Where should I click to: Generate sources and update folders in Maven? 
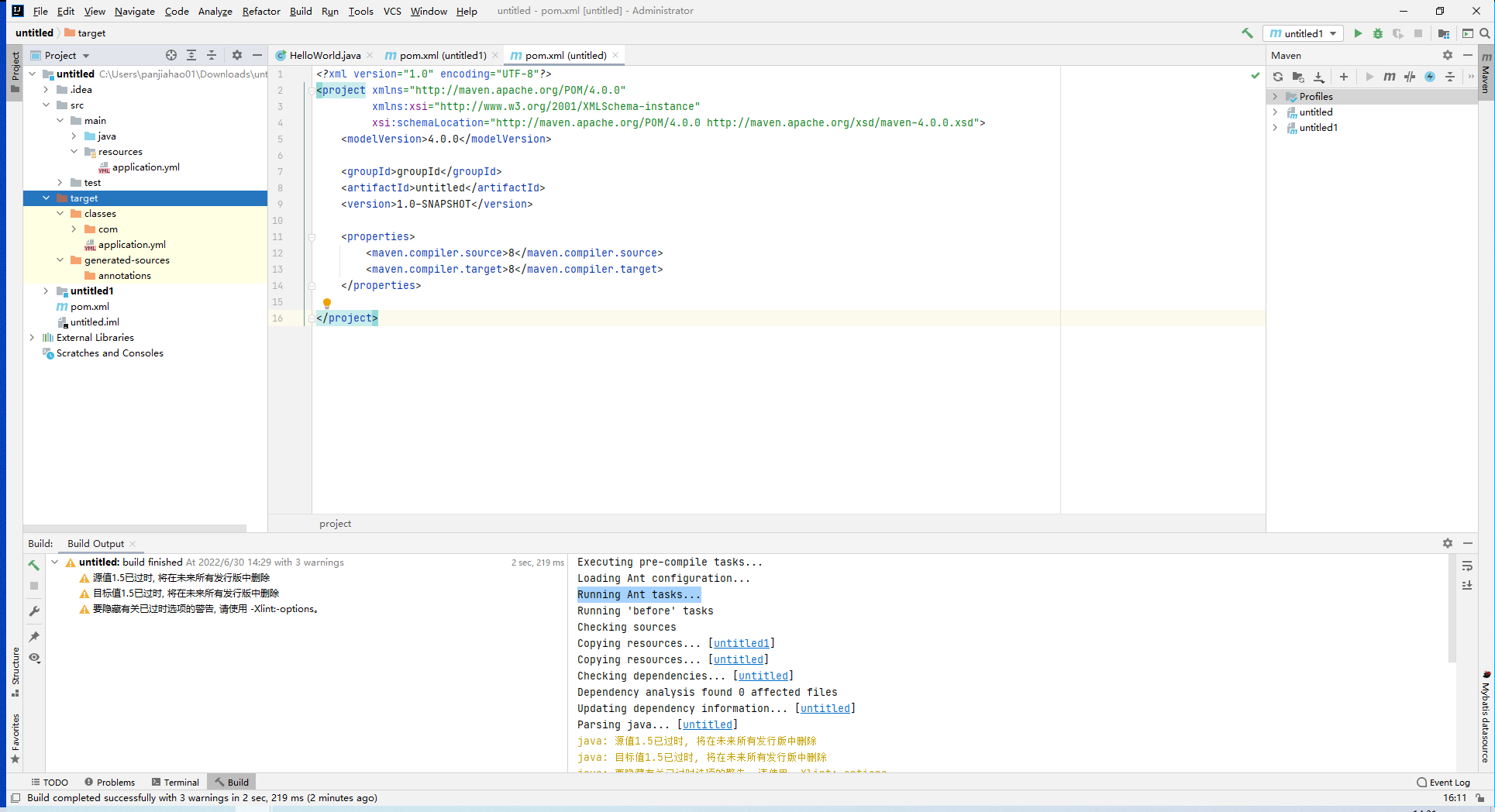click(x=1298, y=77)
